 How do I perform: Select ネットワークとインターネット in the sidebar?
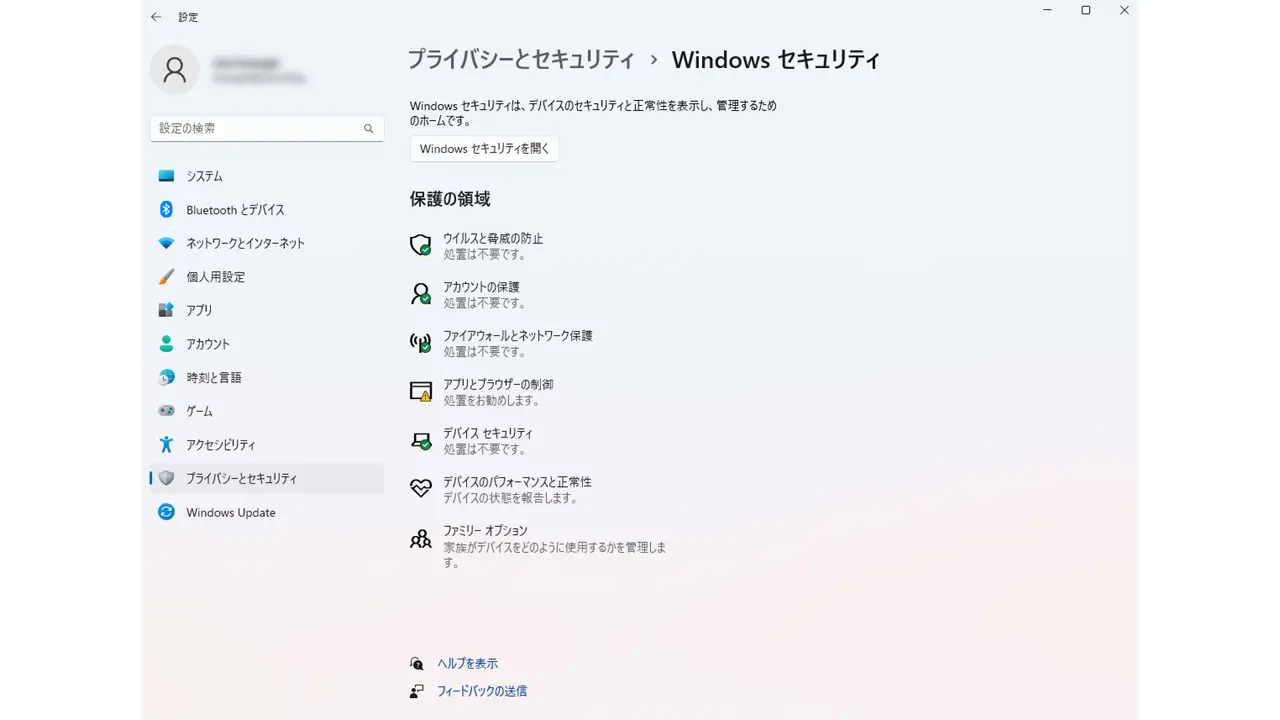(x=245, y=243)
